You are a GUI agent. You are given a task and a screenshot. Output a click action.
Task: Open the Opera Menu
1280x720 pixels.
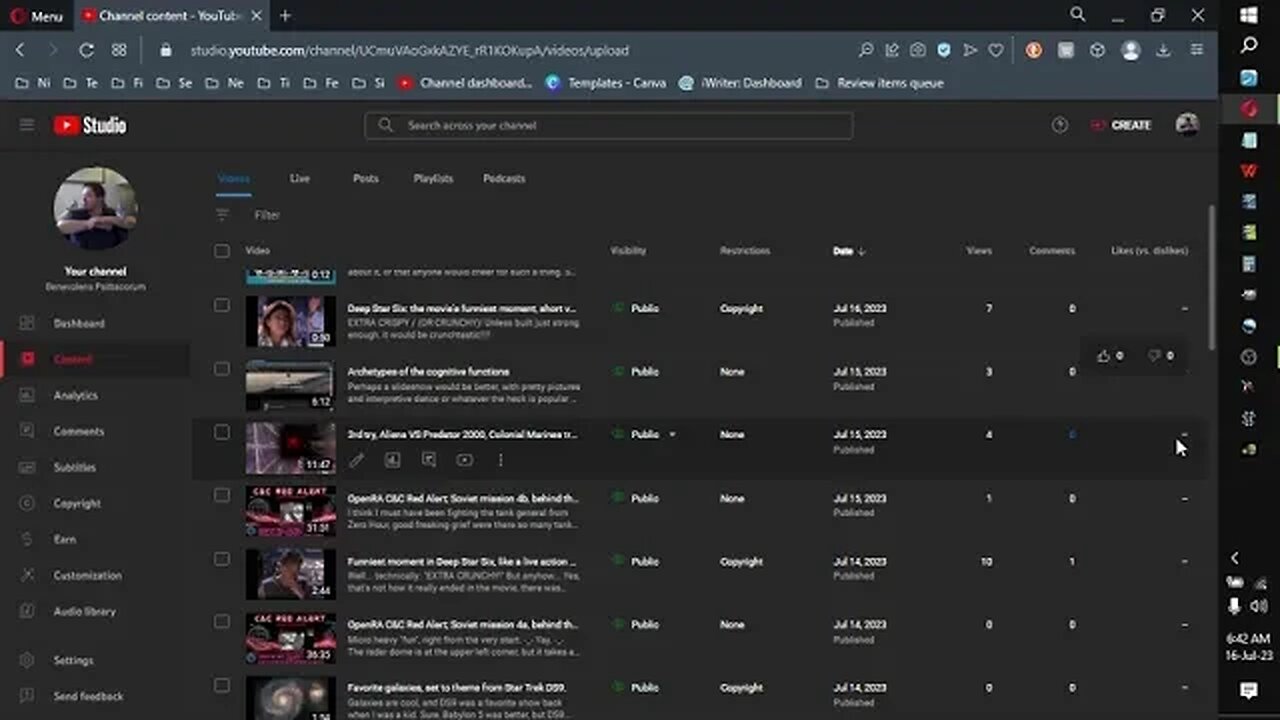(36, 15)
